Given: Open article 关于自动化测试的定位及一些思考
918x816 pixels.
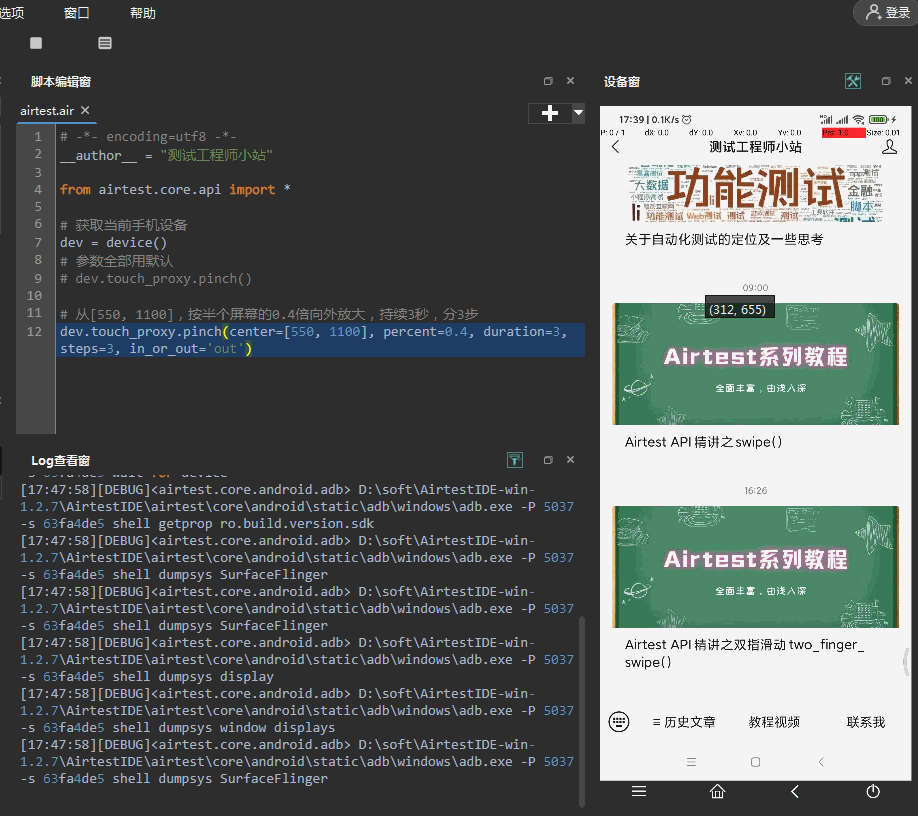Looking at the screenshot, I should click(x=724, y=239).
